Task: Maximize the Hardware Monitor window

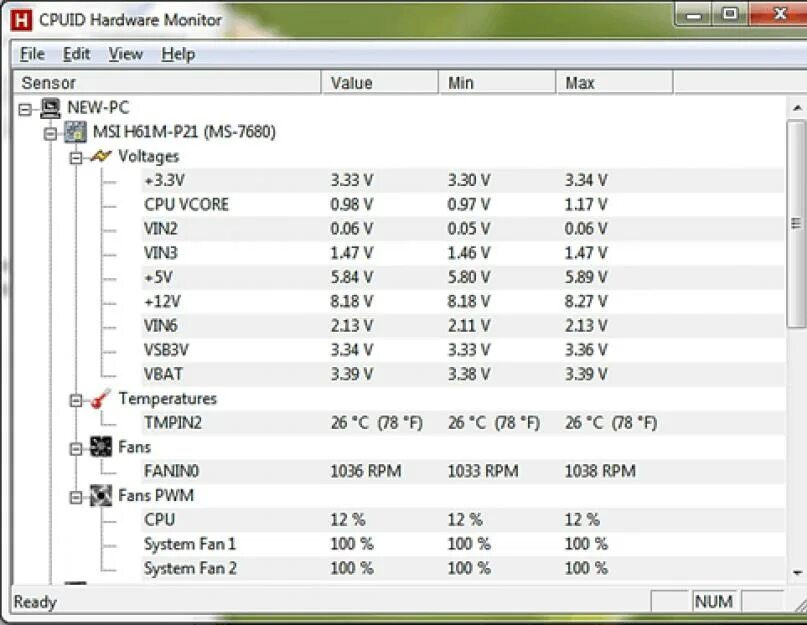Action: [730, 14]
